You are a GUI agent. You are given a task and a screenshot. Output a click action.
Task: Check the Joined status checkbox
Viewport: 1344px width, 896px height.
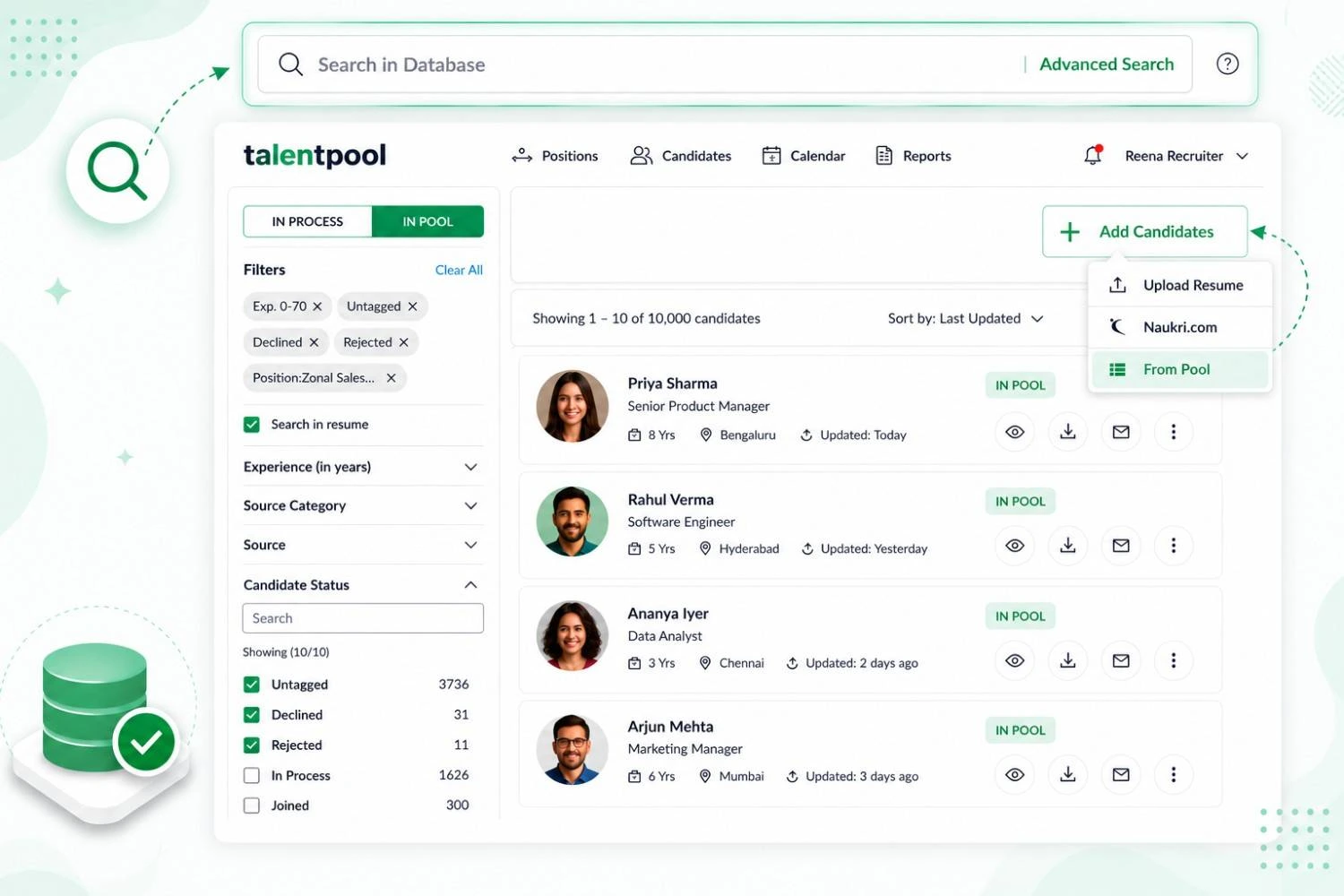[252, 806]
